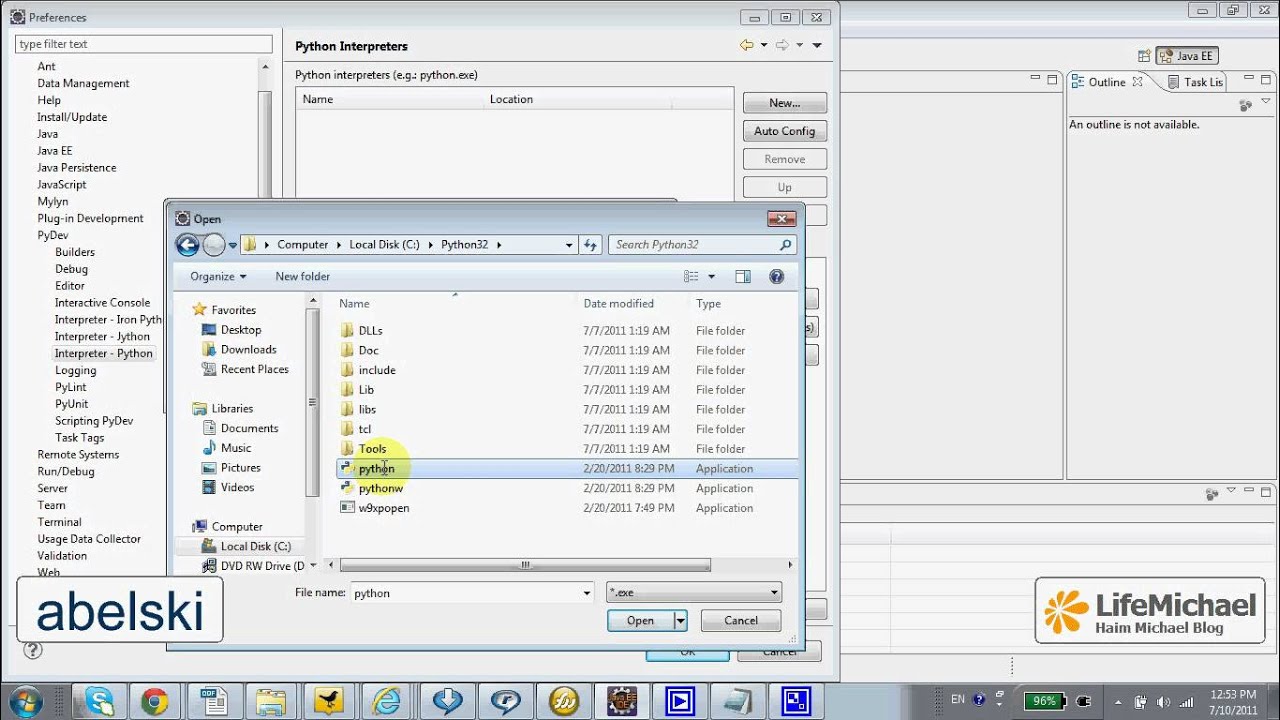Open the split arrow beside Open button
The height and width of the screenshot is (720, 1280).
click(x=680, y=621)
